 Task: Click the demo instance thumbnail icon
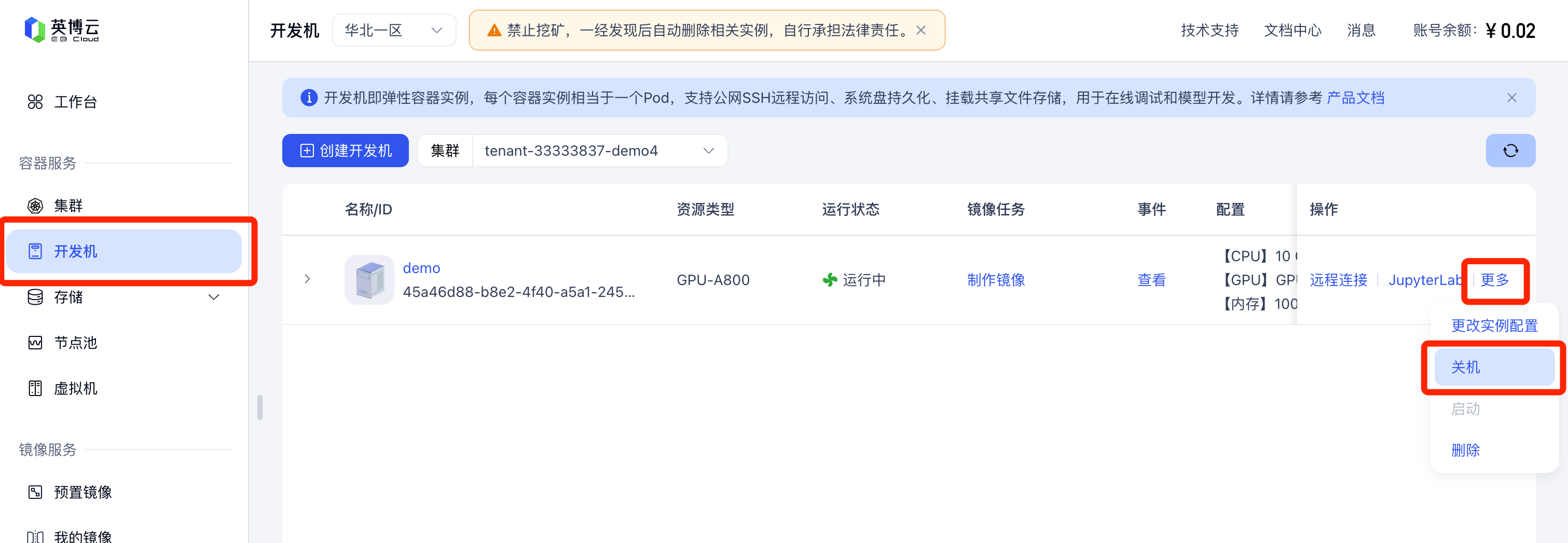369,279
